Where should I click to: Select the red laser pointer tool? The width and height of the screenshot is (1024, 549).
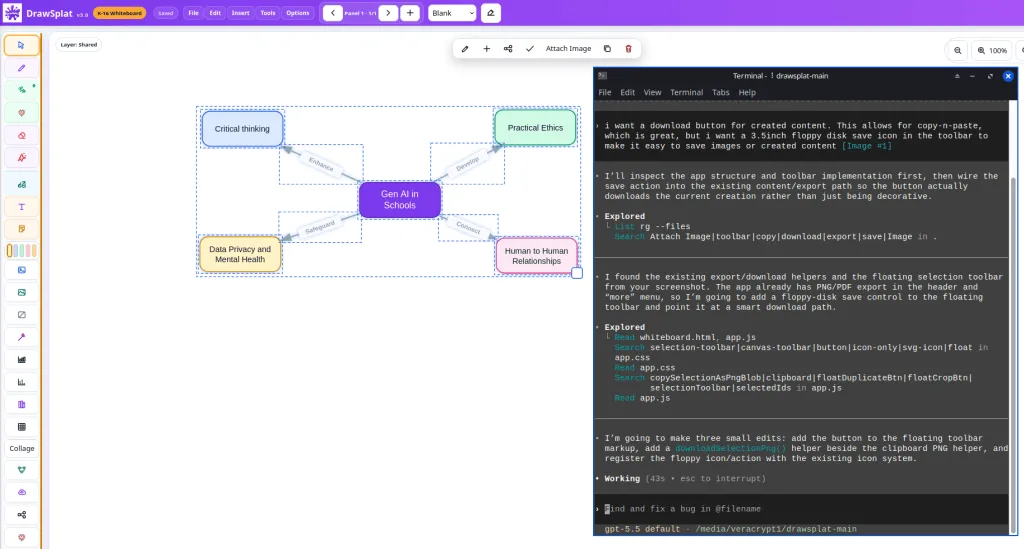click(x=22, y=158)
